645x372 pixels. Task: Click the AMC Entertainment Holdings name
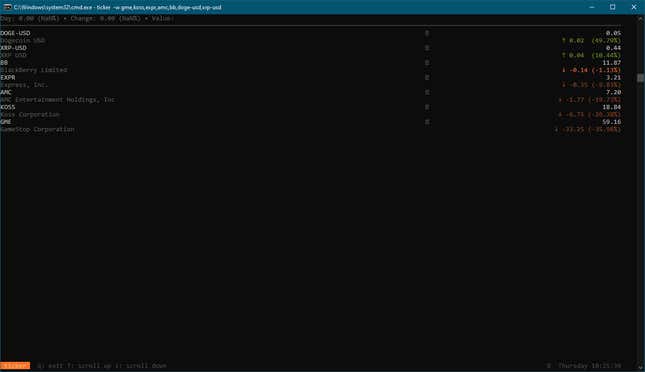58,100
